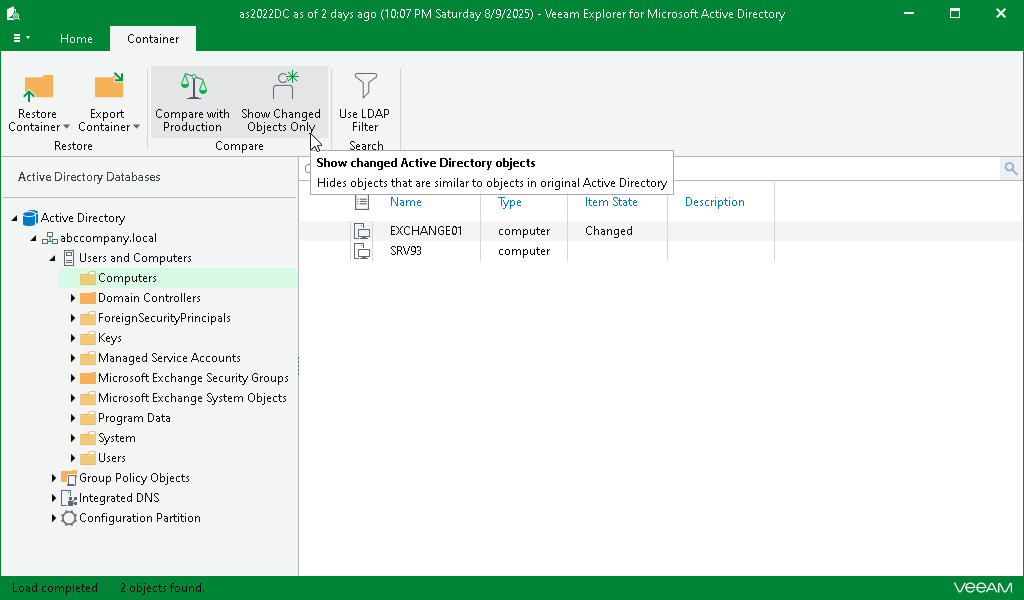Open the Export Container dropdown arrow

click(136, 127)
